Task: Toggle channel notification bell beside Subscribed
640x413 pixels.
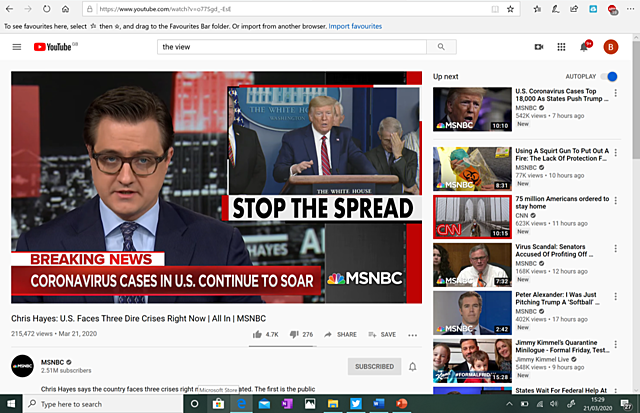Action: pyautogui.click(x=413, y=366)
